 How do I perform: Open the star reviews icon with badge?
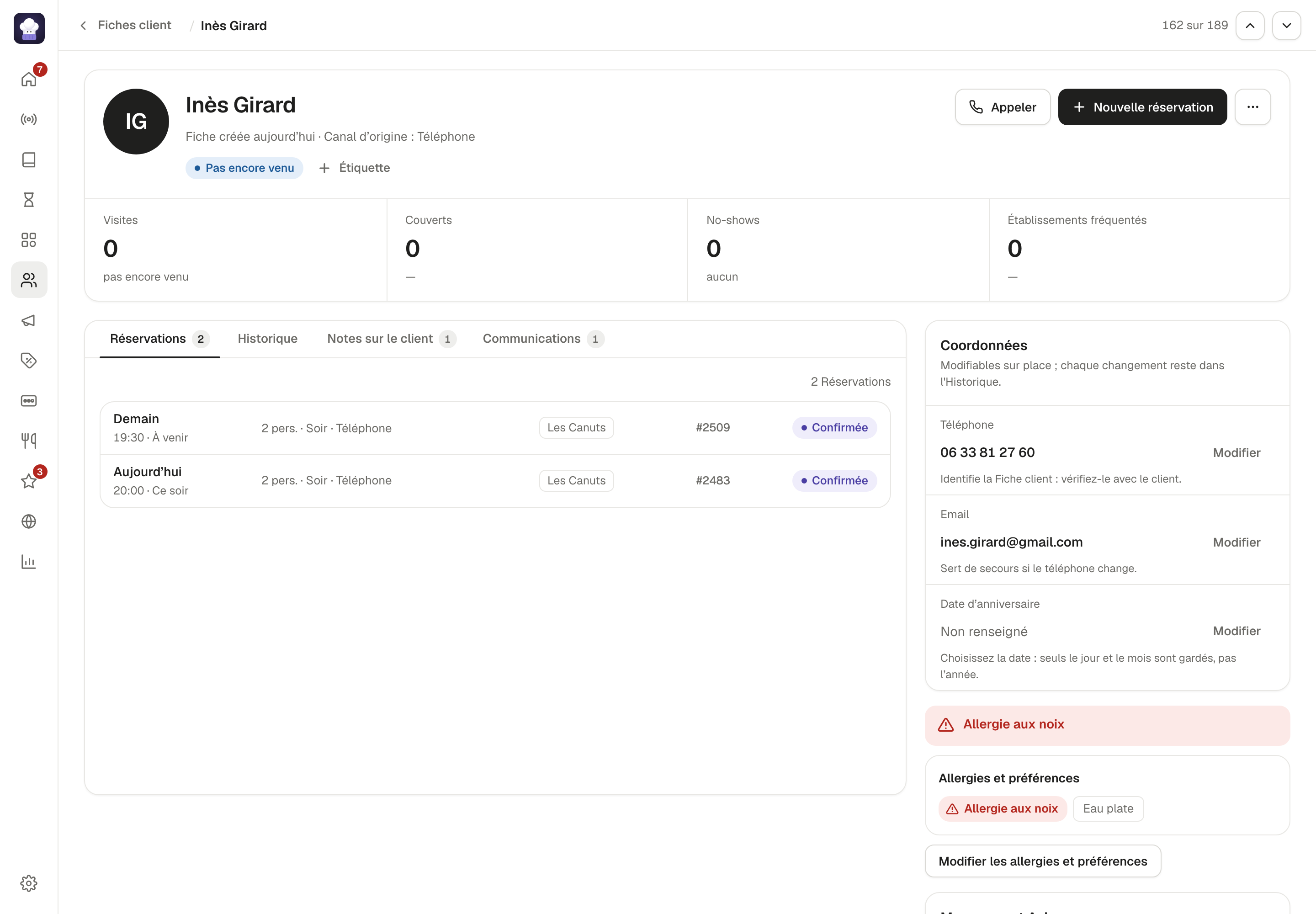(29, 480)
